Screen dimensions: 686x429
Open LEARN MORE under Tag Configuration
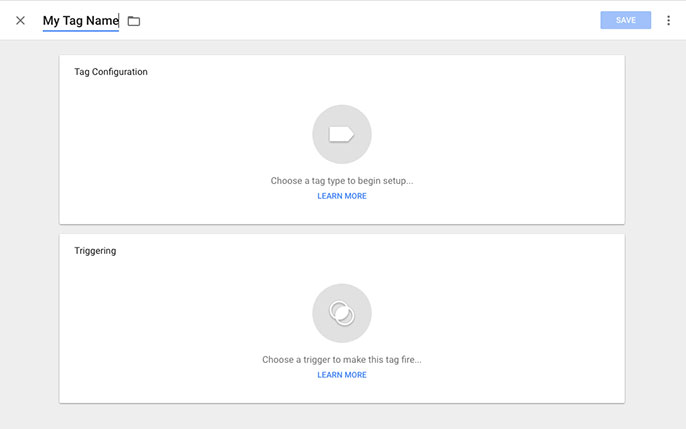pyautogui.click(x=342, y=196)
